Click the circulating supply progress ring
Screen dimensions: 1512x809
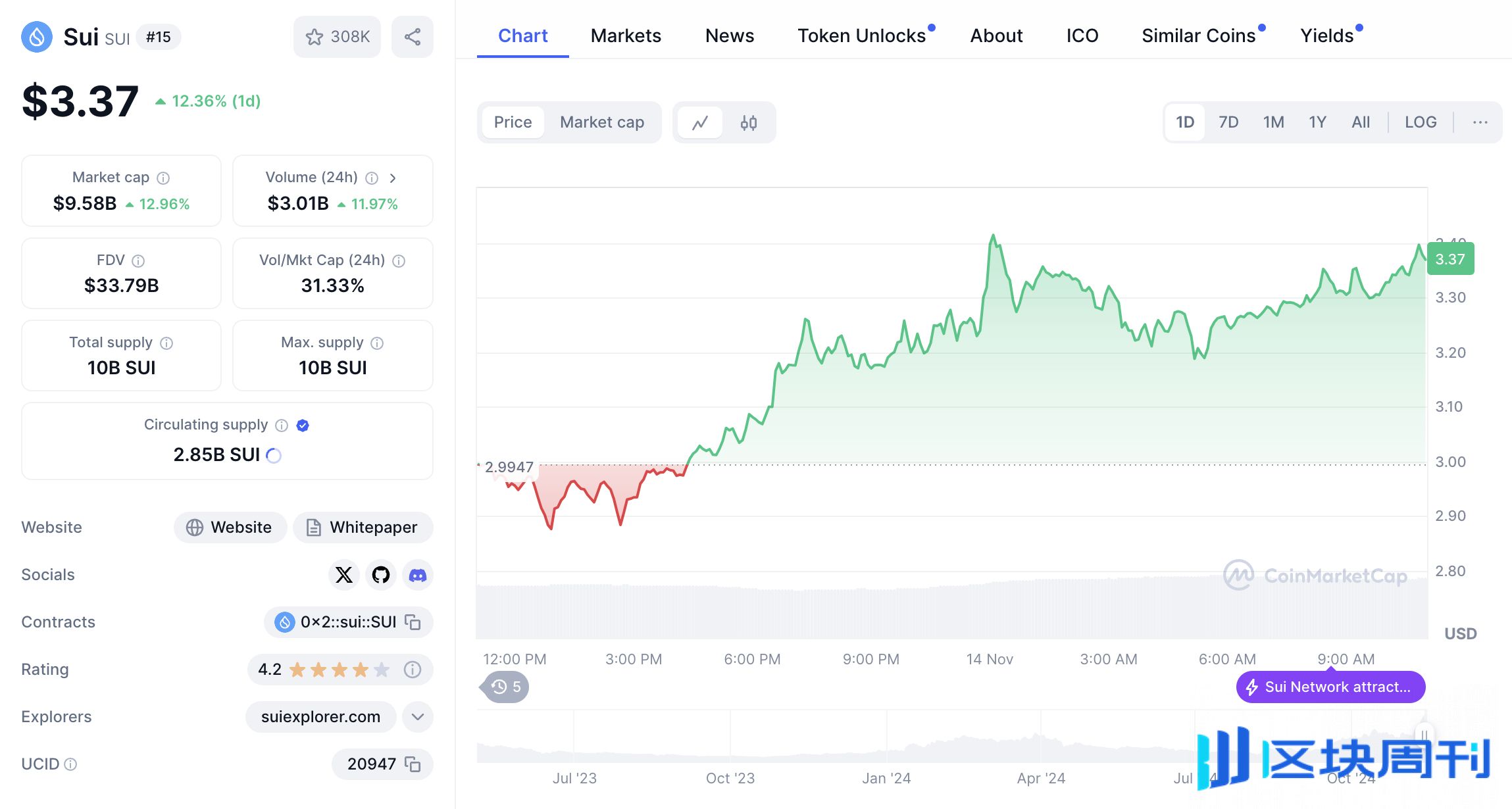click(274, 455)
